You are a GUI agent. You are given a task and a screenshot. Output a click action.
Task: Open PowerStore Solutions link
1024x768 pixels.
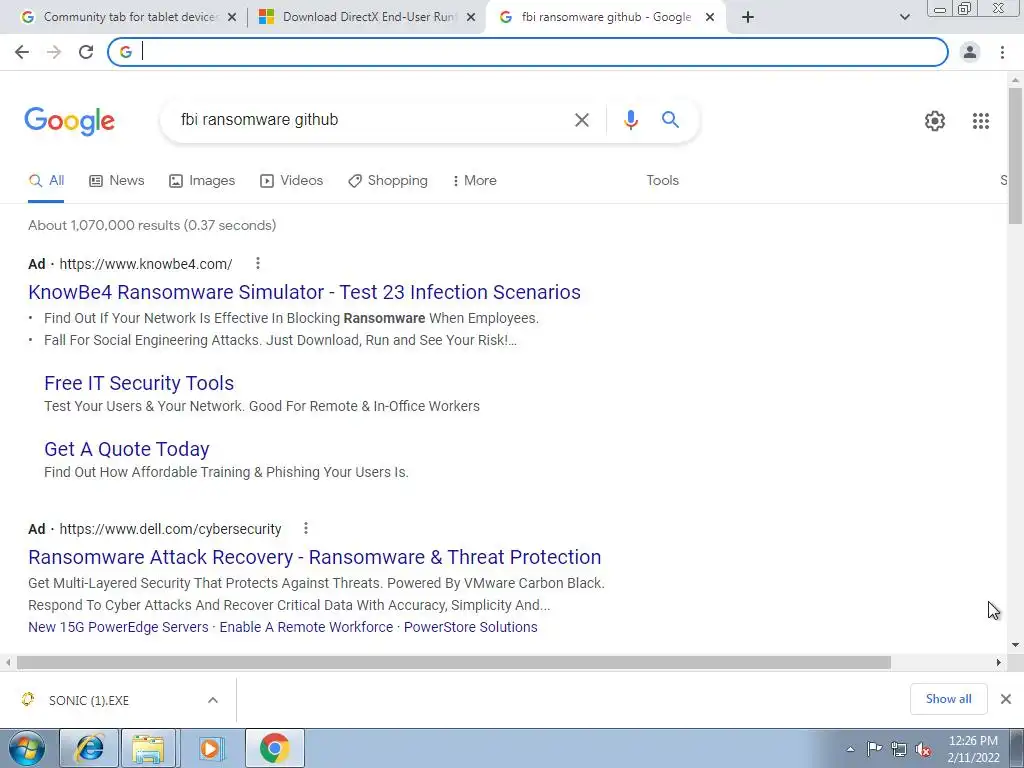click(470, 627)
